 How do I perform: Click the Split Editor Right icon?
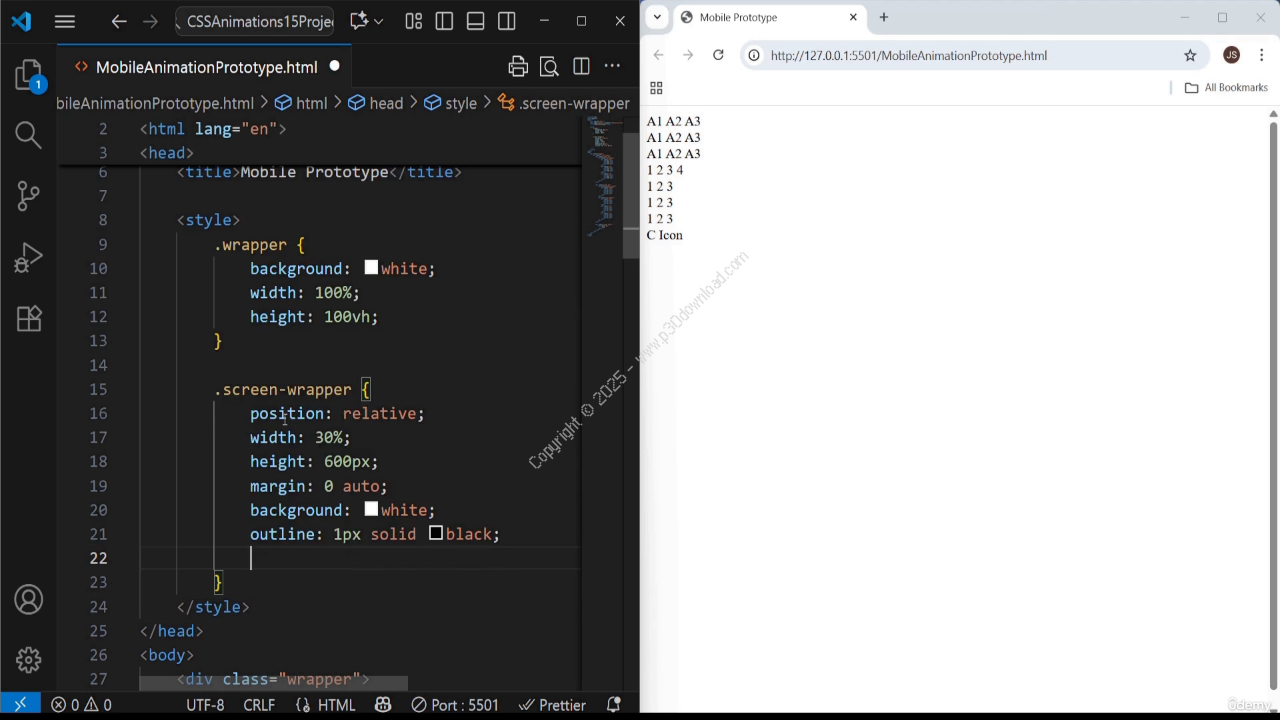click(581, 67)
